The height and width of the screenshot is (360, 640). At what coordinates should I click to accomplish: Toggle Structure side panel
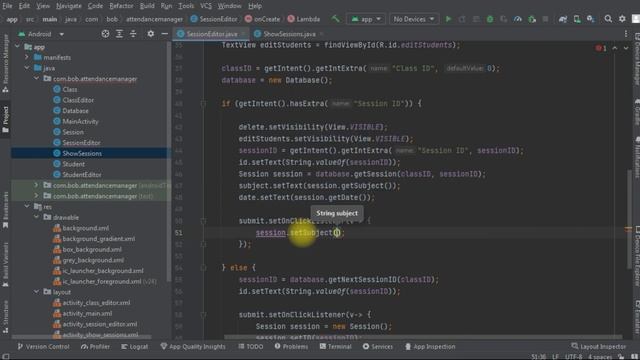[5, 316]
